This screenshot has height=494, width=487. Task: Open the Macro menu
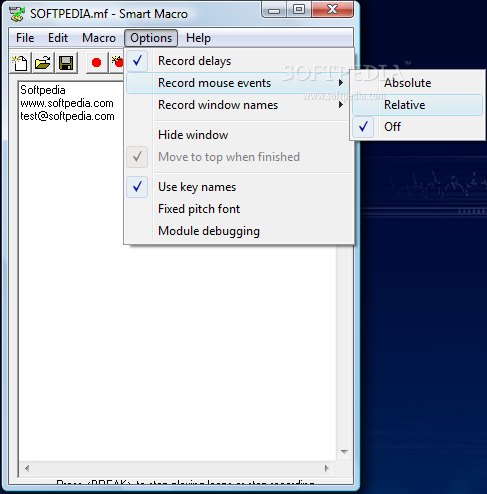pos(99,38)
